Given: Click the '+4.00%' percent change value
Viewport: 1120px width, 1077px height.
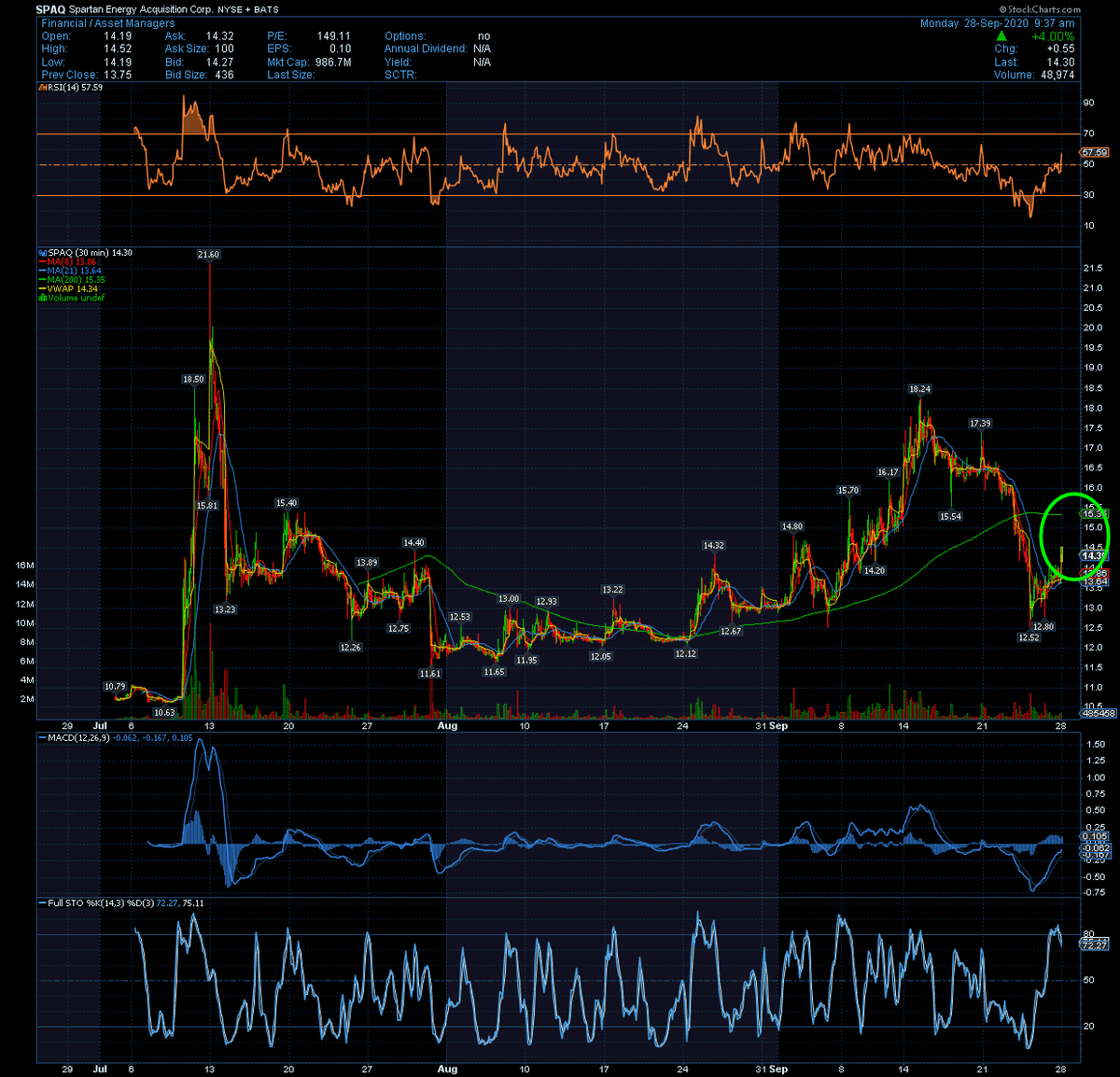Looking at the screenshot, I should (x=1053, y=36).
